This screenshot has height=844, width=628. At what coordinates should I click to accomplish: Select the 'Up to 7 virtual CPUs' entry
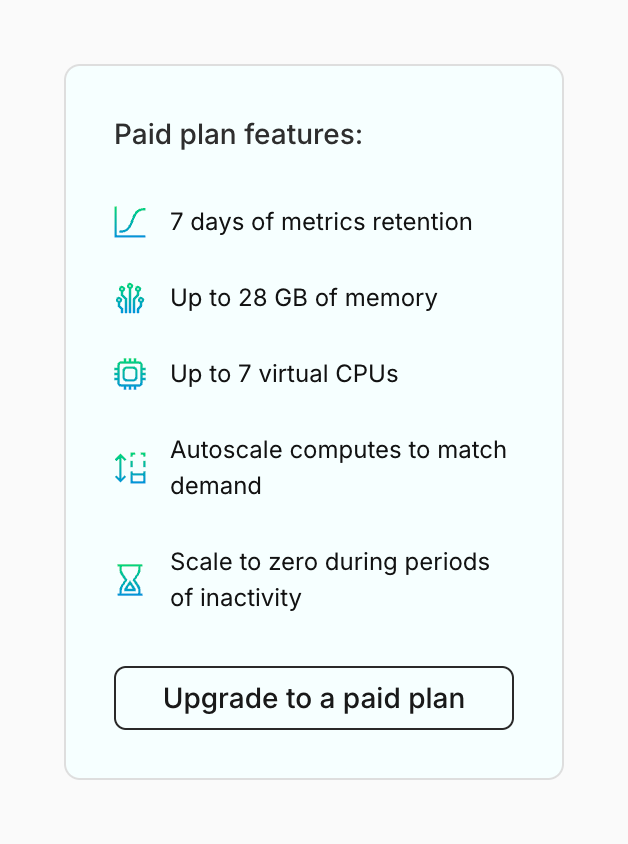click(x=286, y=373)
